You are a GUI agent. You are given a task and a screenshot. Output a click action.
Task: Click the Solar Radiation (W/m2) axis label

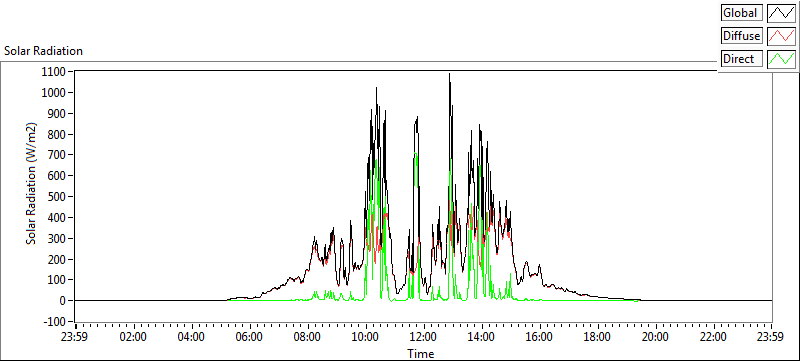32,183
